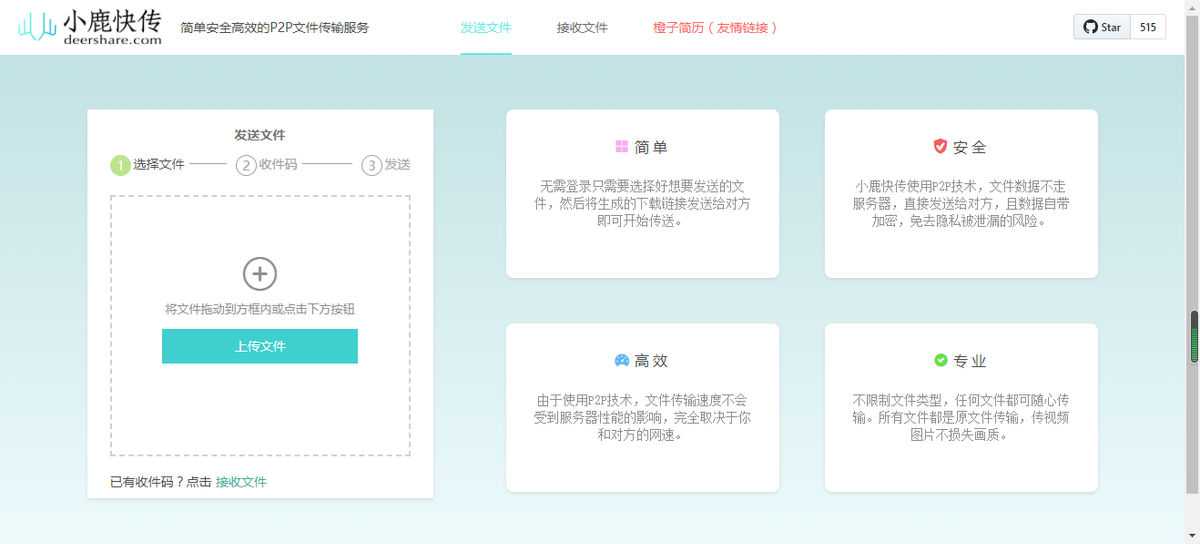Viewport: 1200px width, 544px height.
Task: Click 接收文件 link below upload box
Action: click(241, 482)
